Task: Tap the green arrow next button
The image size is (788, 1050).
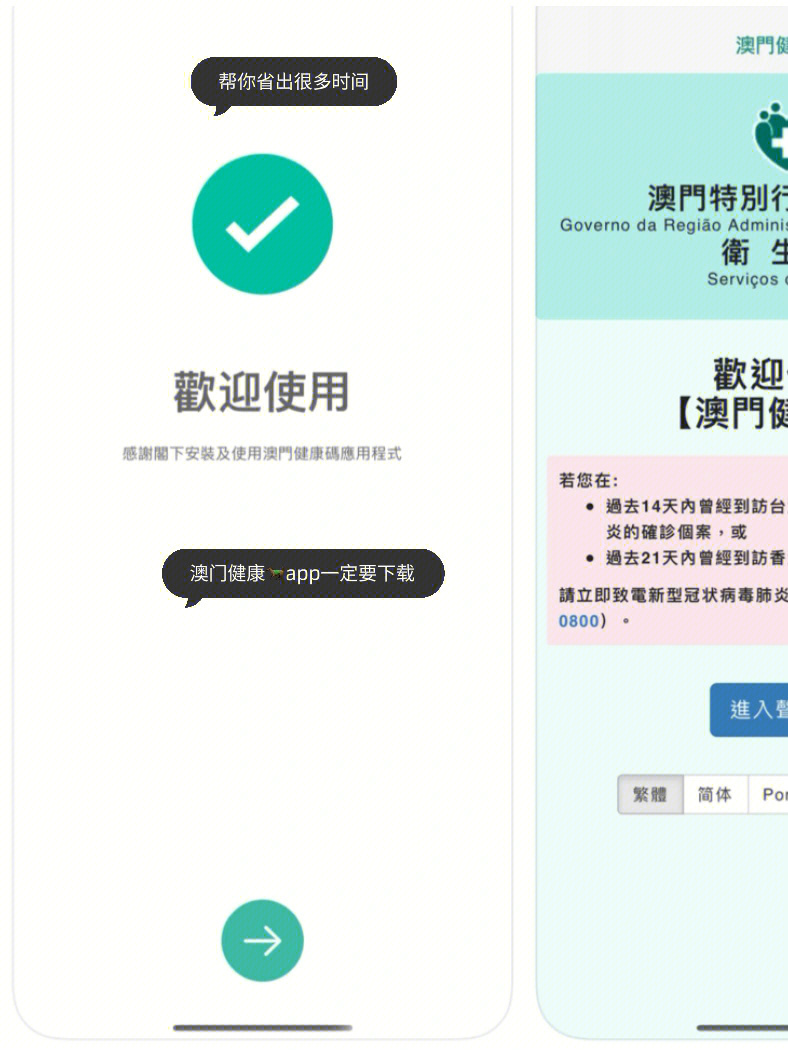Action: [262, 940]
